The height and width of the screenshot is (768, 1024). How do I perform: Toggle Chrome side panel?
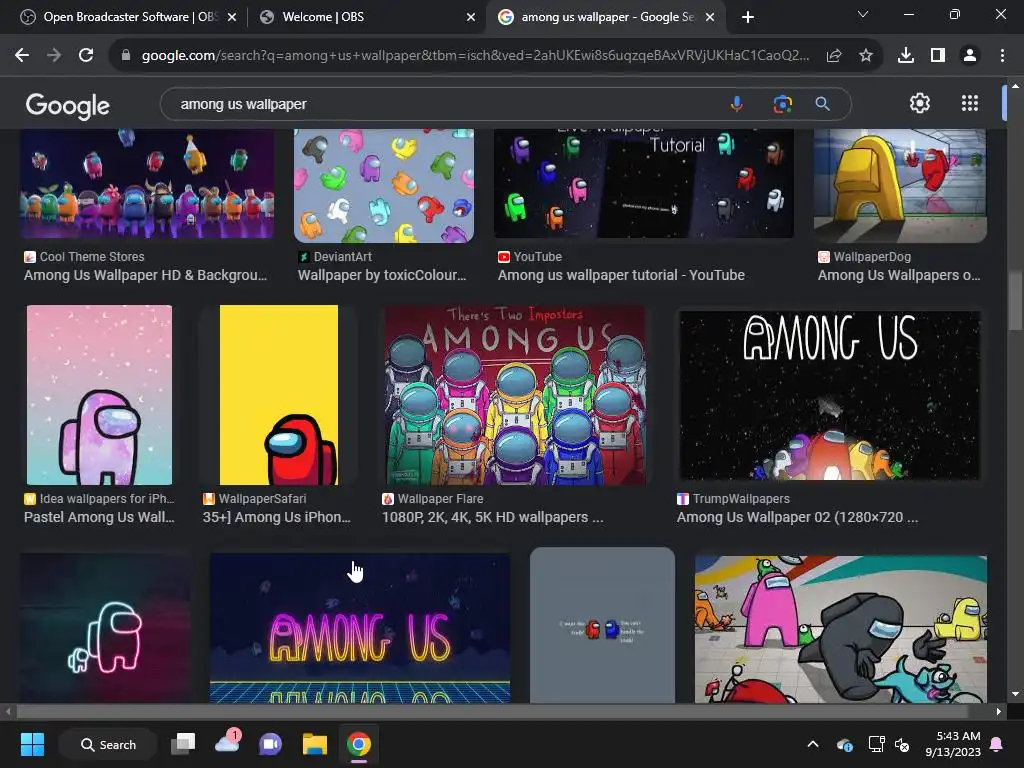coord(938,56)
